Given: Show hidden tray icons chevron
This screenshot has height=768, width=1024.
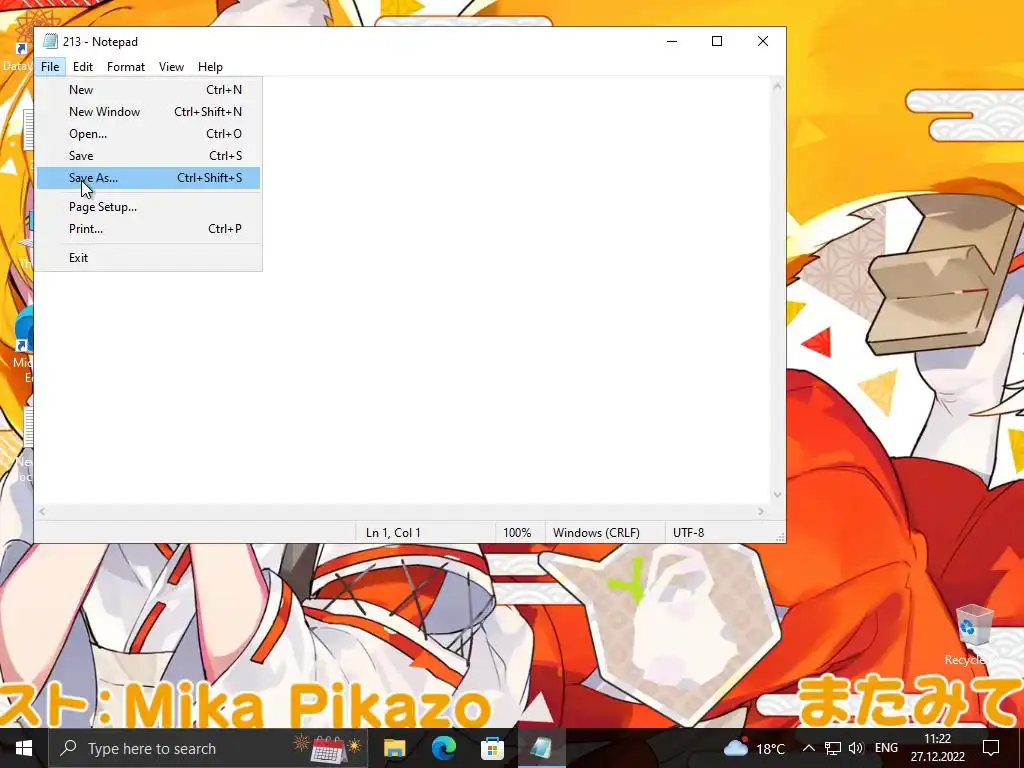Looking at the screenshot, I should pos(808,748).
